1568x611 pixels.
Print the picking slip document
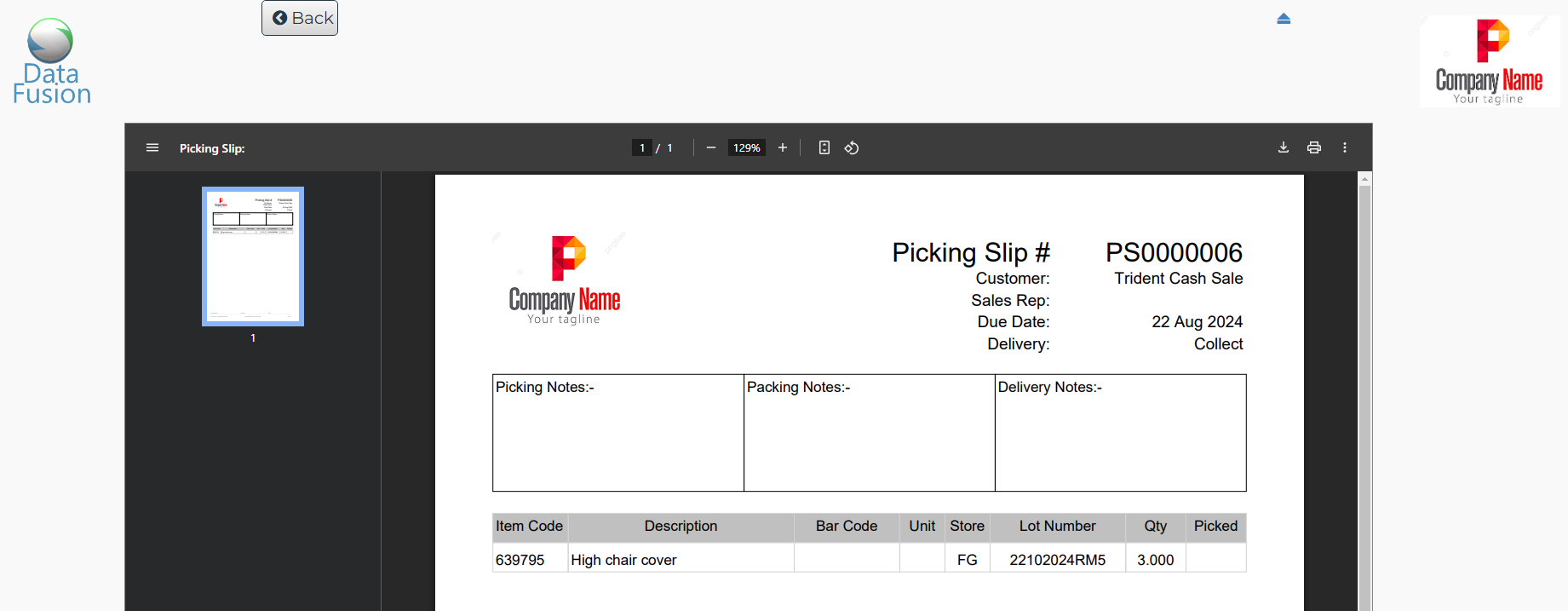1314,147
